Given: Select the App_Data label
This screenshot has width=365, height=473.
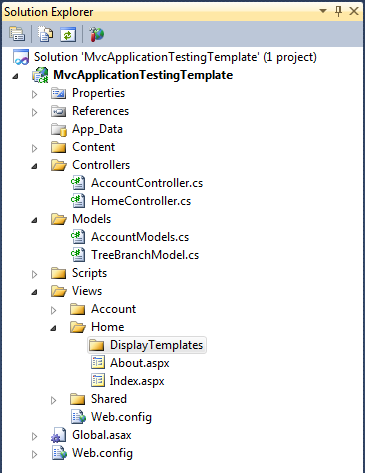Looking at the screenshot, I should point(97,129).
